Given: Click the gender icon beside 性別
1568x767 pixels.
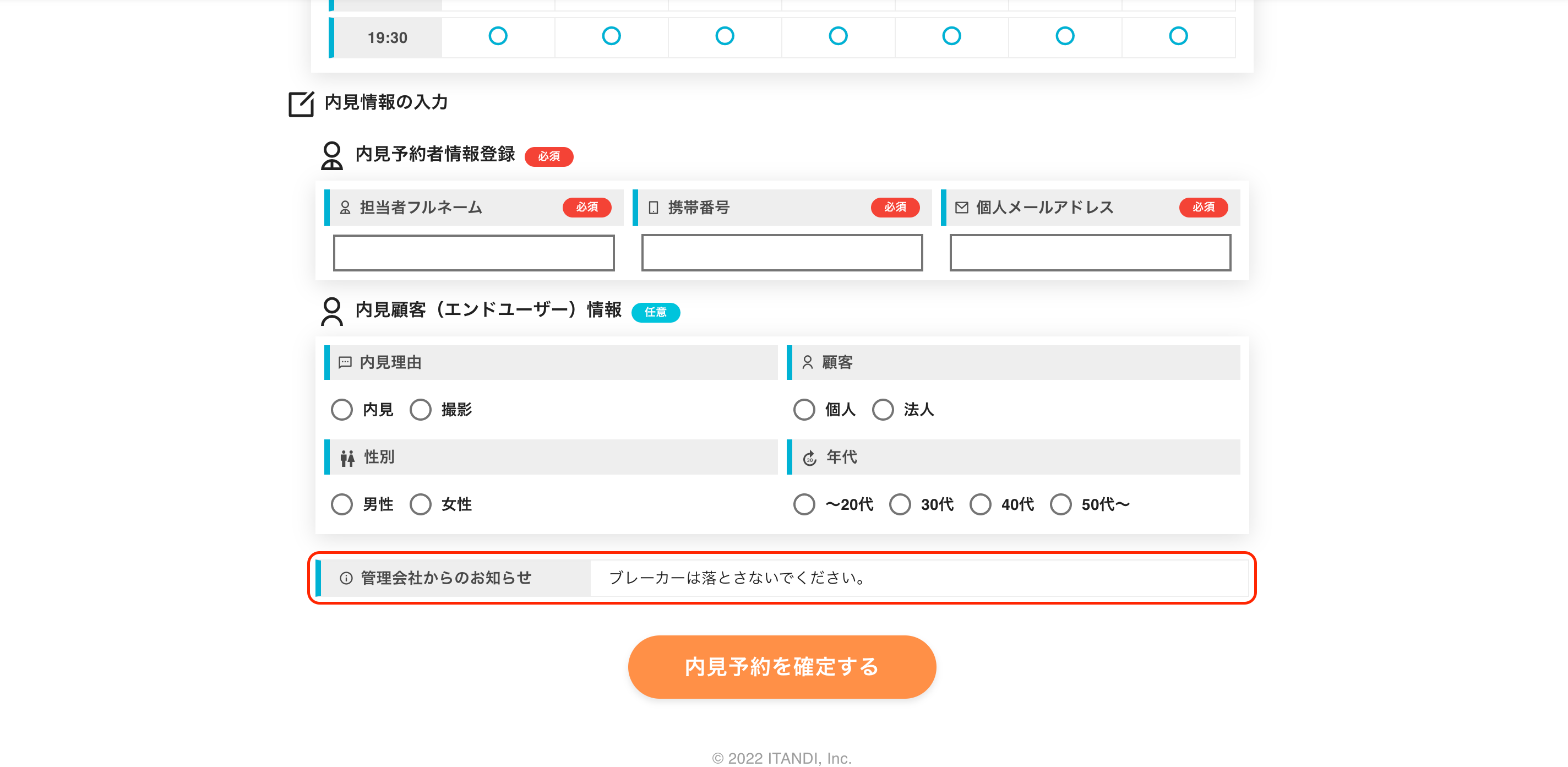Looking at the screenshot, I should click(347, 458).
